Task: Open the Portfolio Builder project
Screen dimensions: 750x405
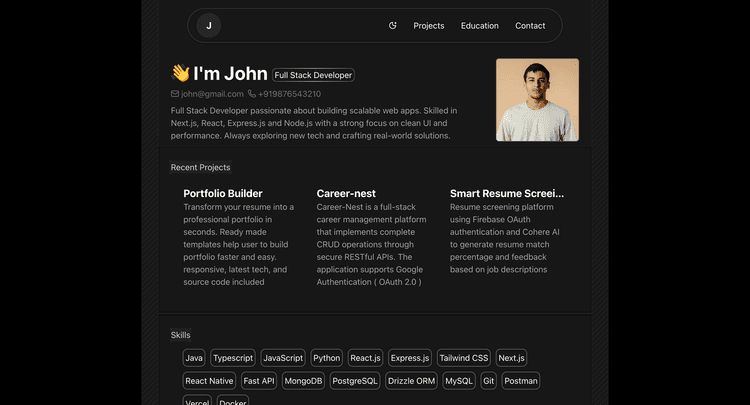Action: click(x=223, y=193)
